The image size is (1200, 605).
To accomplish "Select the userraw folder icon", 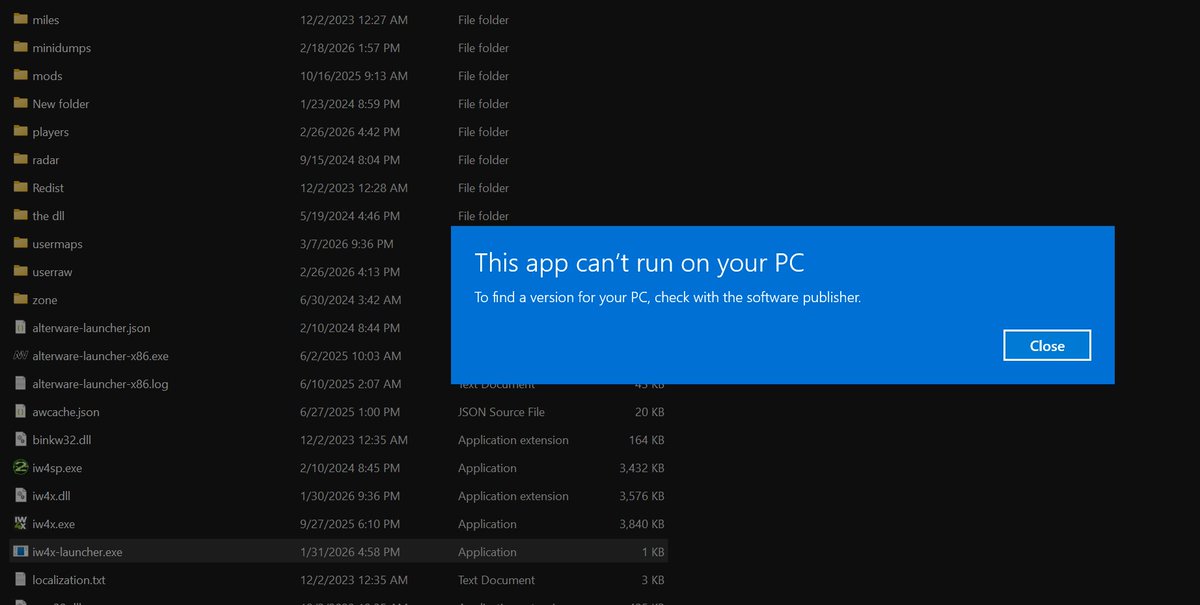I will (x=20, y=271).
